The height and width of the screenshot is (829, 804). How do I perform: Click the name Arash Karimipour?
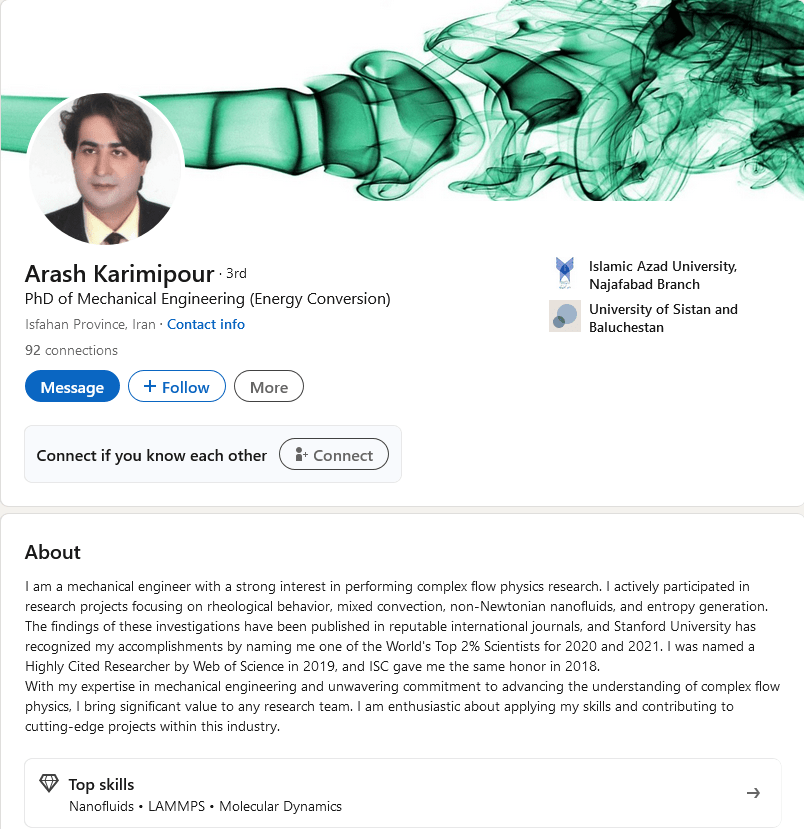119,274
